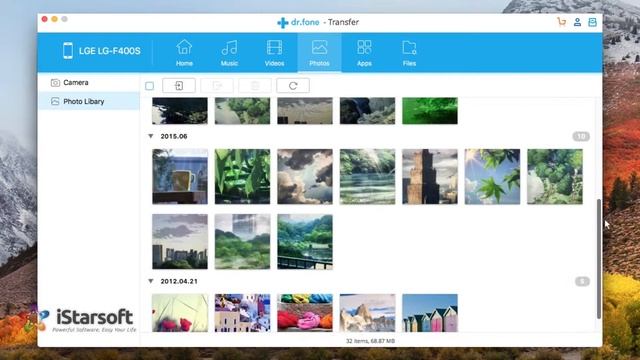
Task: Open the user account icon
Action: [577, 22]
